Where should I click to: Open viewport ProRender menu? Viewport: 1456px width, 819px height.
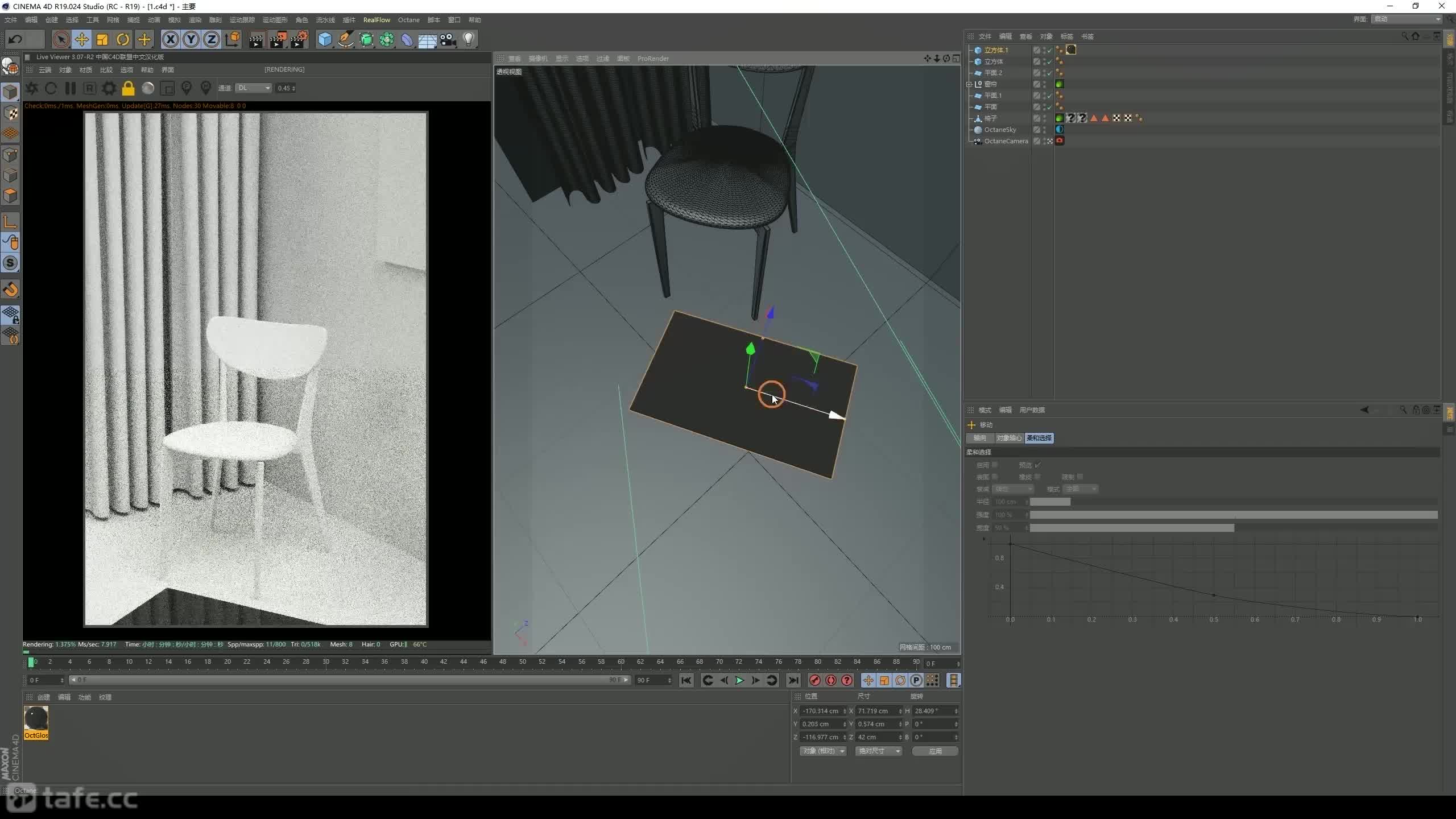(x=653, y=59)
